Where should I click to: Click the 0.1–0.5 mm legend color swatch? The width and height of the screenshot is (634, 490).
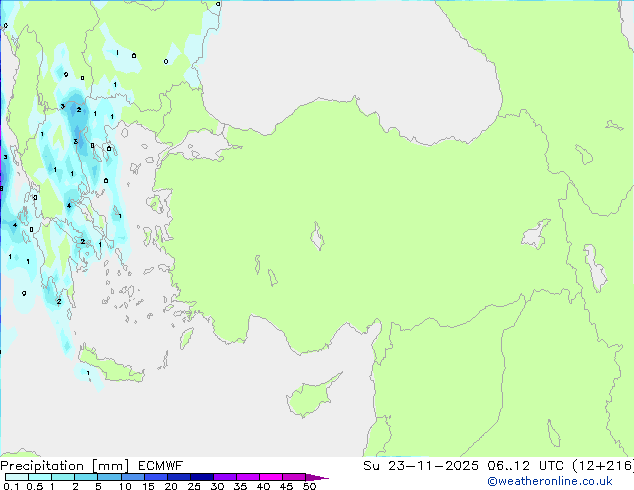click(17, 477)
